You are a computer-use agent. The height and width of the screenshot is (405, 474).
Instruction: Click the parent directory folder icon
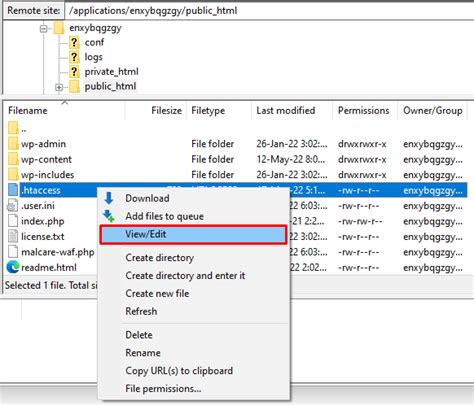point(13,128)
